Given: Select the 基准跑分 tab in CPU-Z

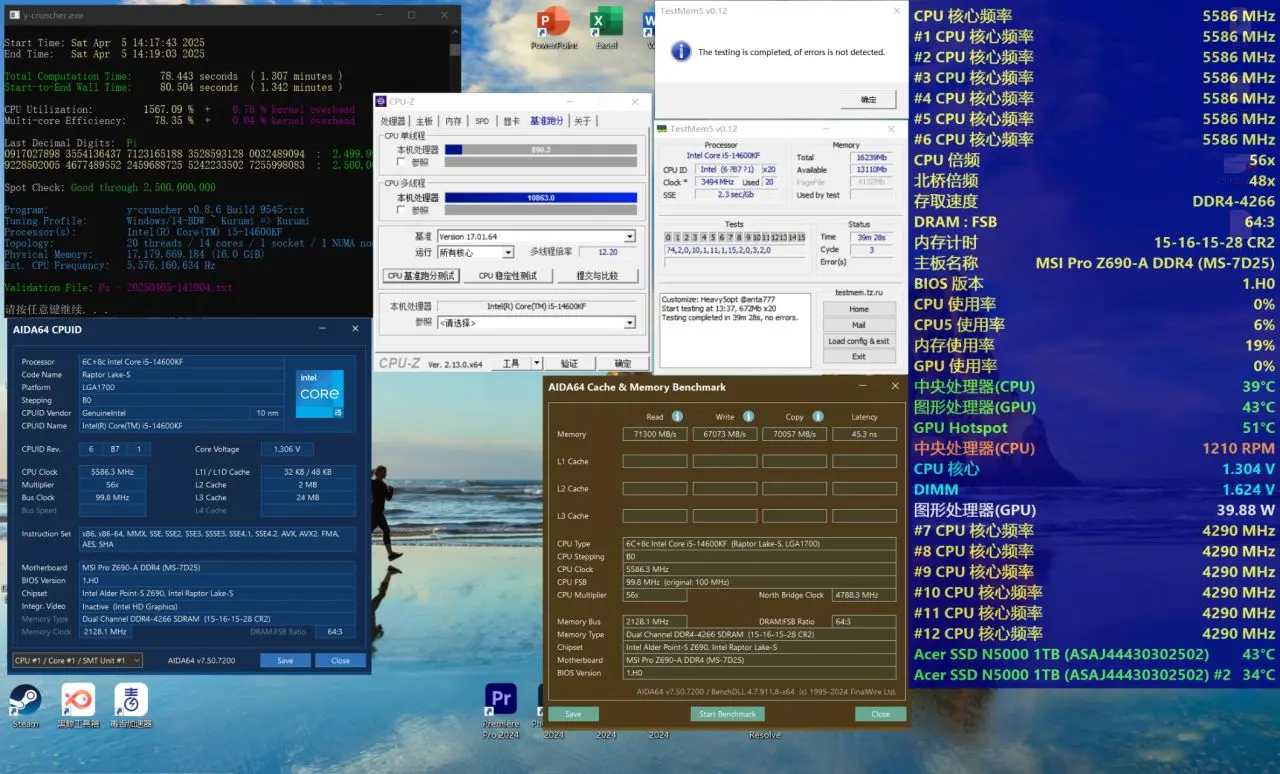Looking at the screenshot, I should tap(547, 121).
